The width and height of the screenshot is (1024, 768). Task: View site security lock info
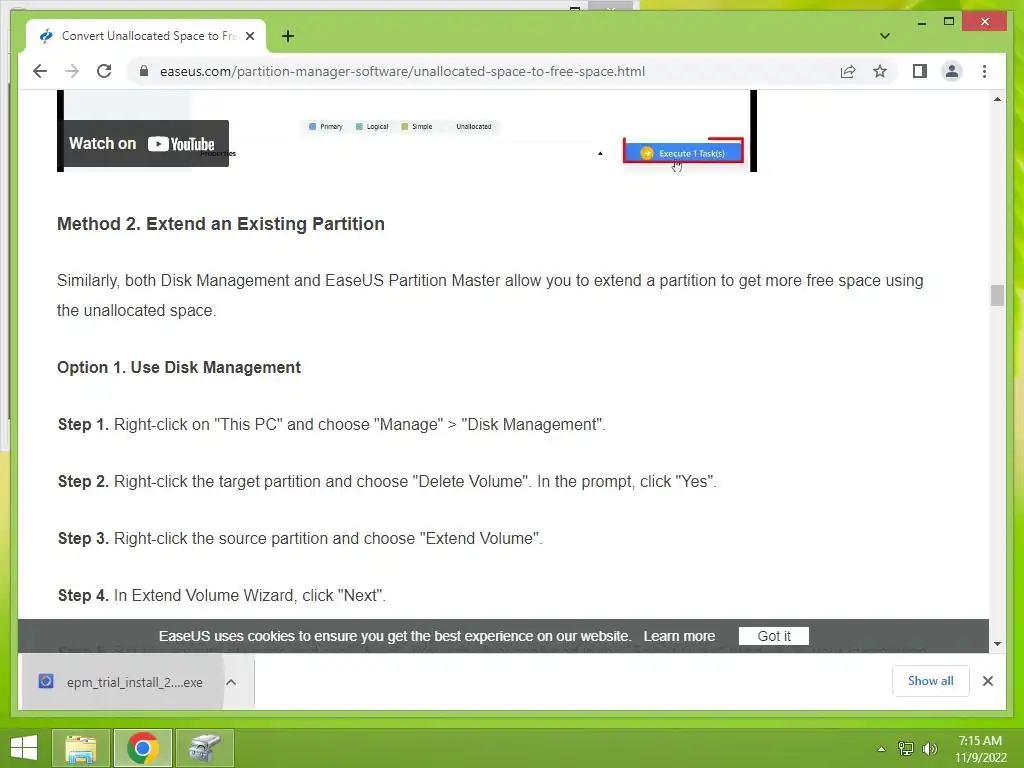point(144,71)
